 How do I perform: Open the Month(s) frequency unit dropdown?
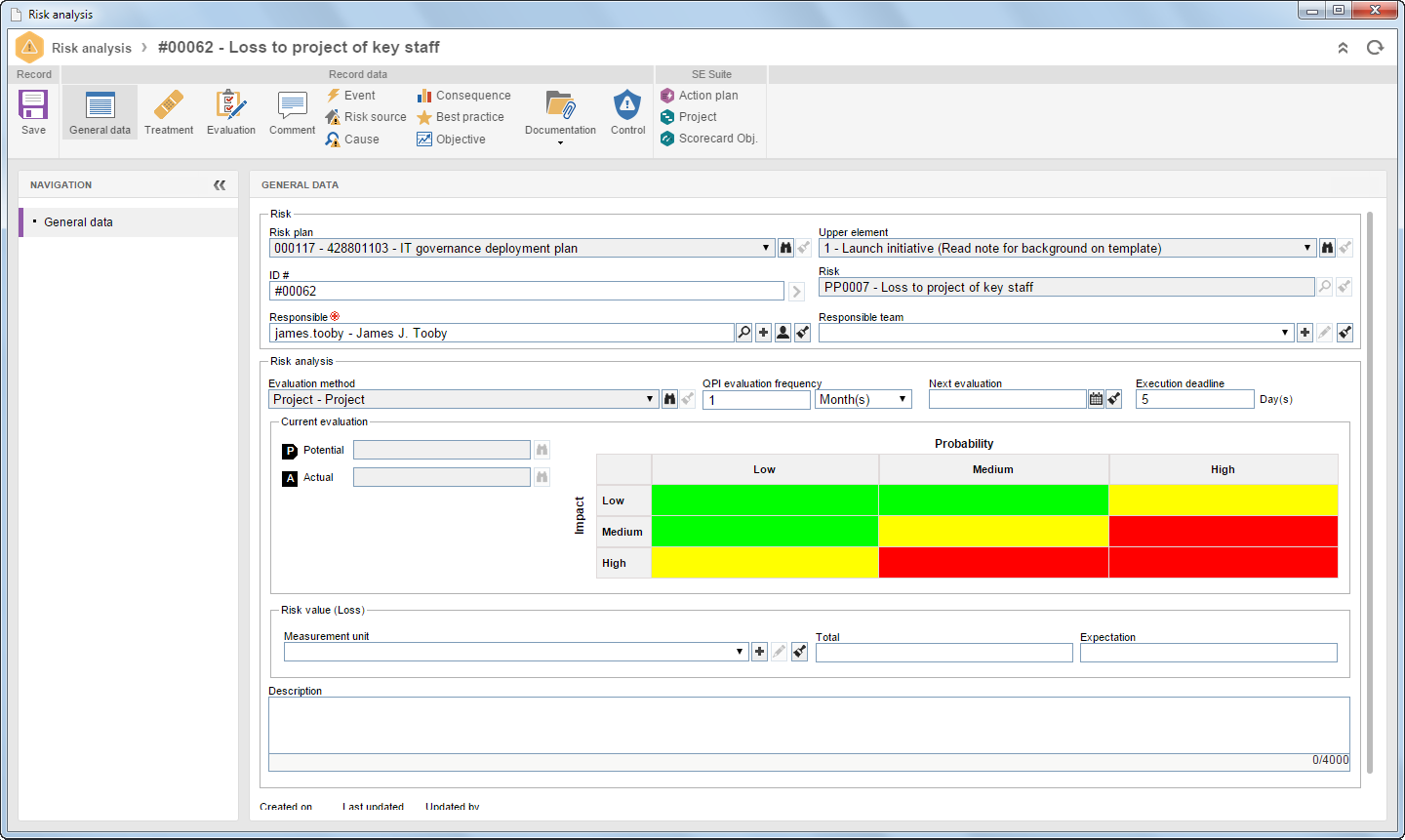[863, 399]
